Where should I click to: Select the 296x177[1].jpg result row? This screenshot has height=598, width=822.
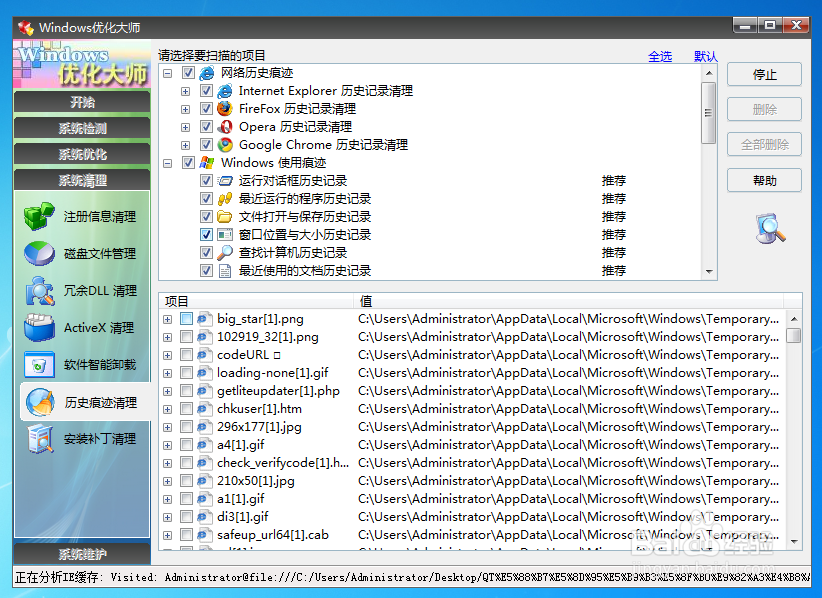[471, 427]
